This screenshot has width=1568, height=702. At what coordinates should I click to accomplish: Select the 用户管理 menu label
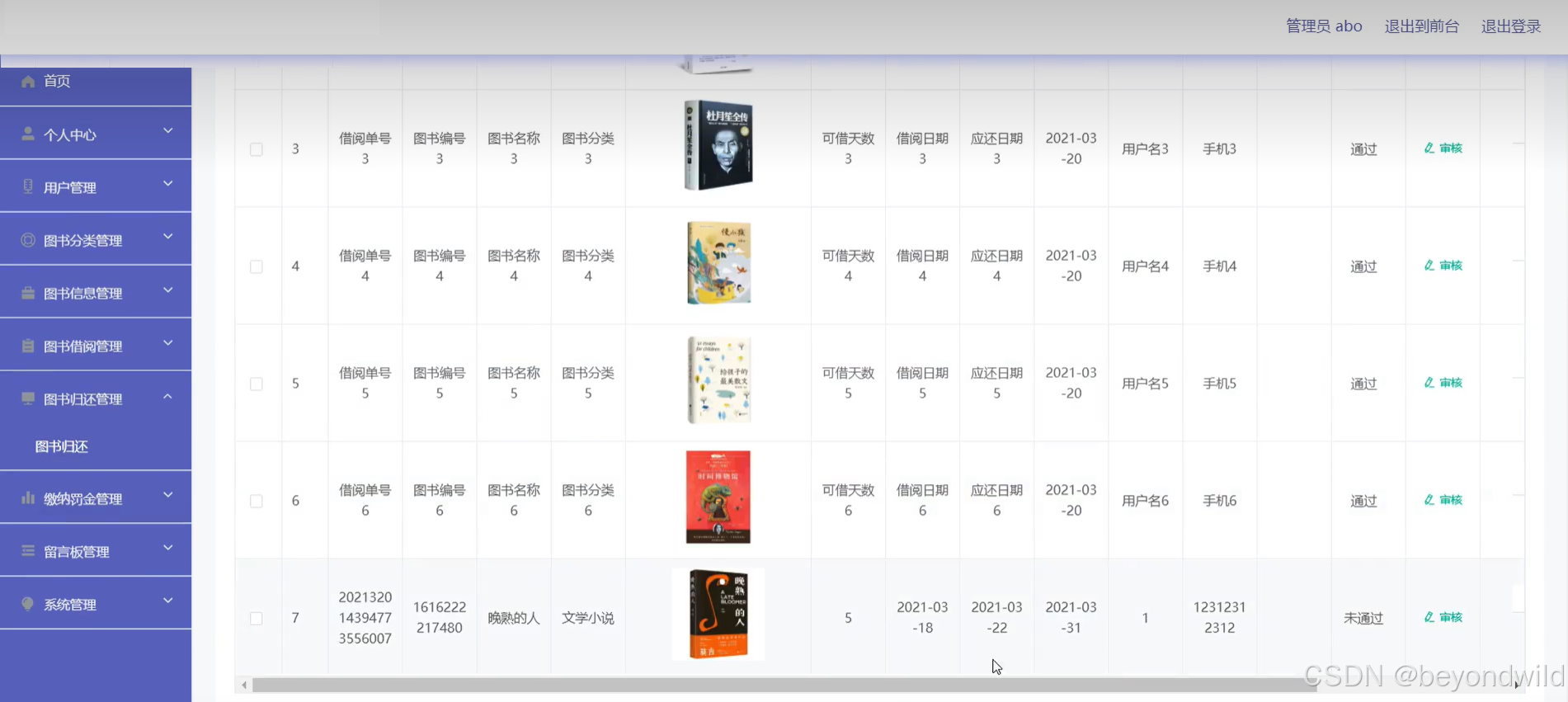click(70, 188)
